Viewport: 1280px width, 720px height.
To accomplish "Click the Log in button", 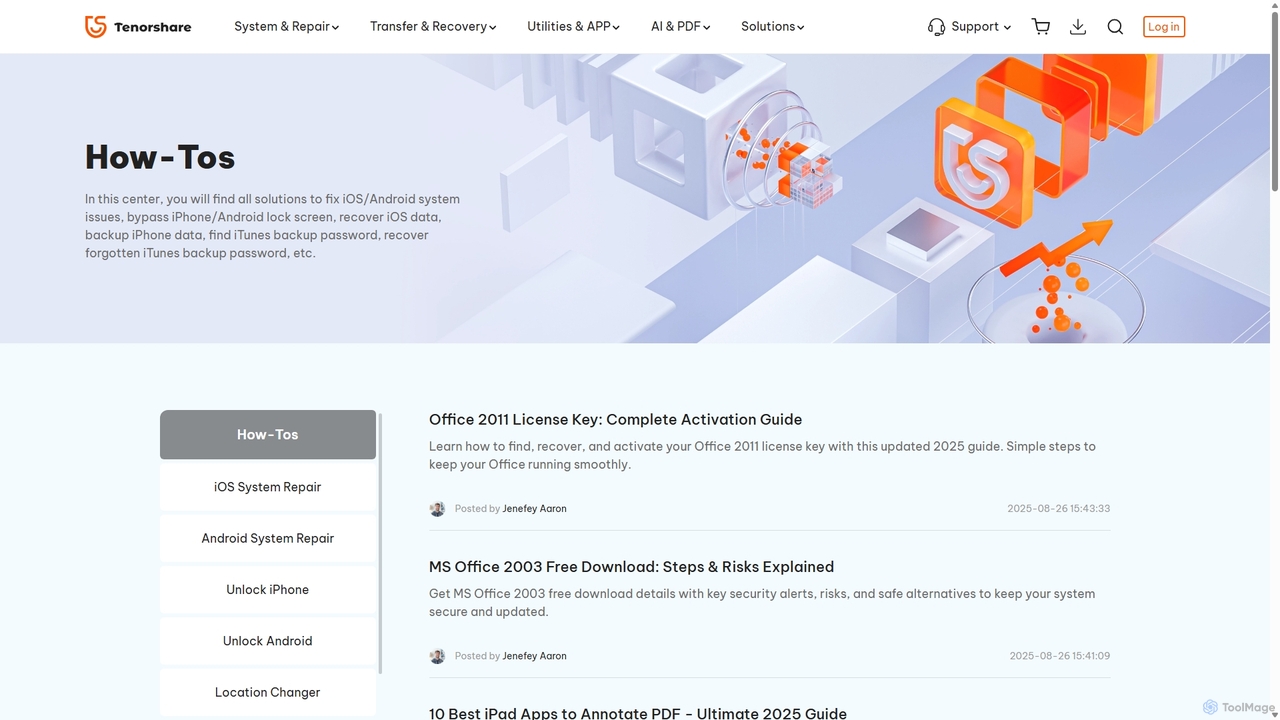I will (x=1163, y=27).
